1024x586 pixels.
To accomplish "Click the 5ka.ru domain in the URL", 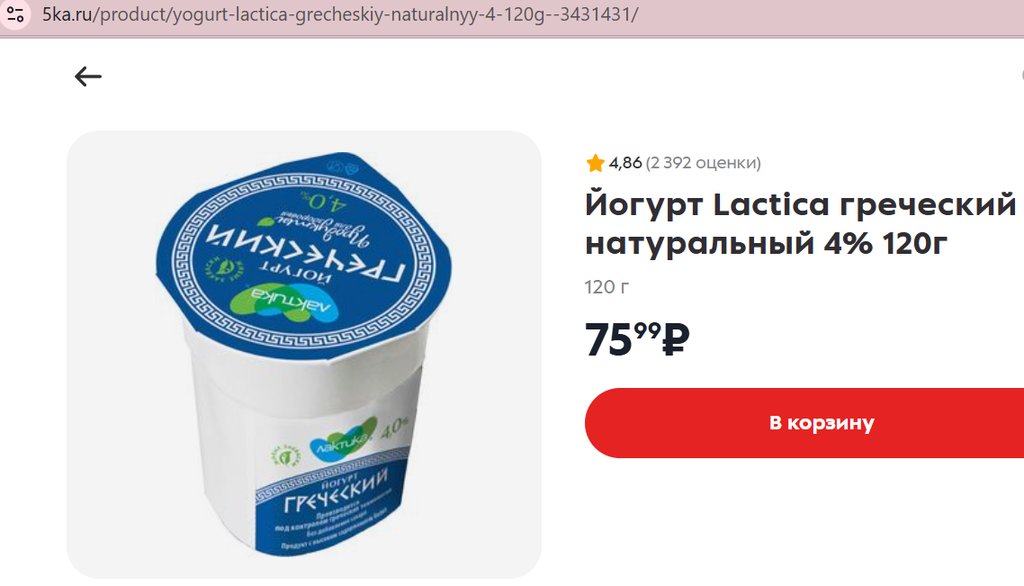I will point(67,14).
